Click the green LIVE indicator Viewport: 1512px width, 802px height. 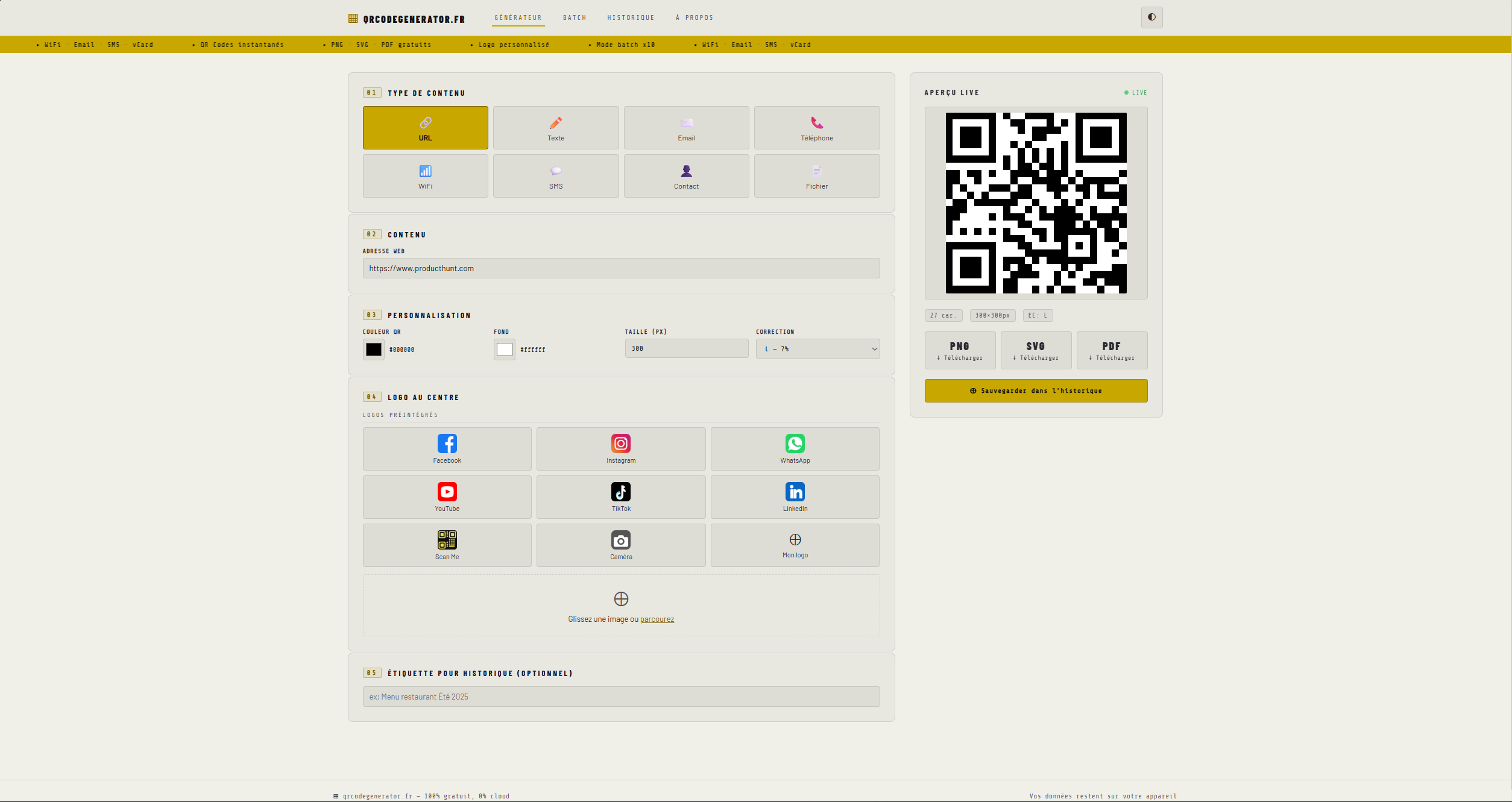1136,93
